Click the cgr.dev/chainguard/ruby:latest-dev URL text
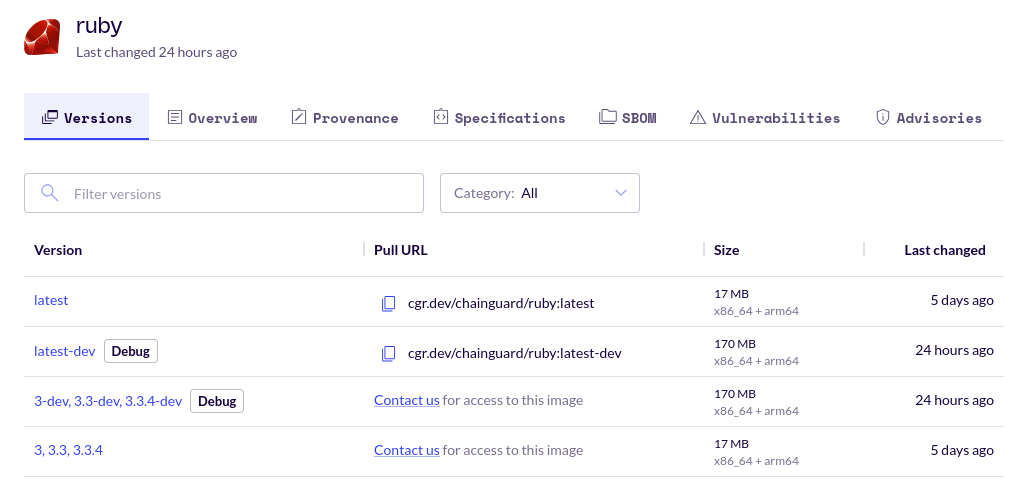1025x487 pixels. pyautogui.click(x=514, y=354)
